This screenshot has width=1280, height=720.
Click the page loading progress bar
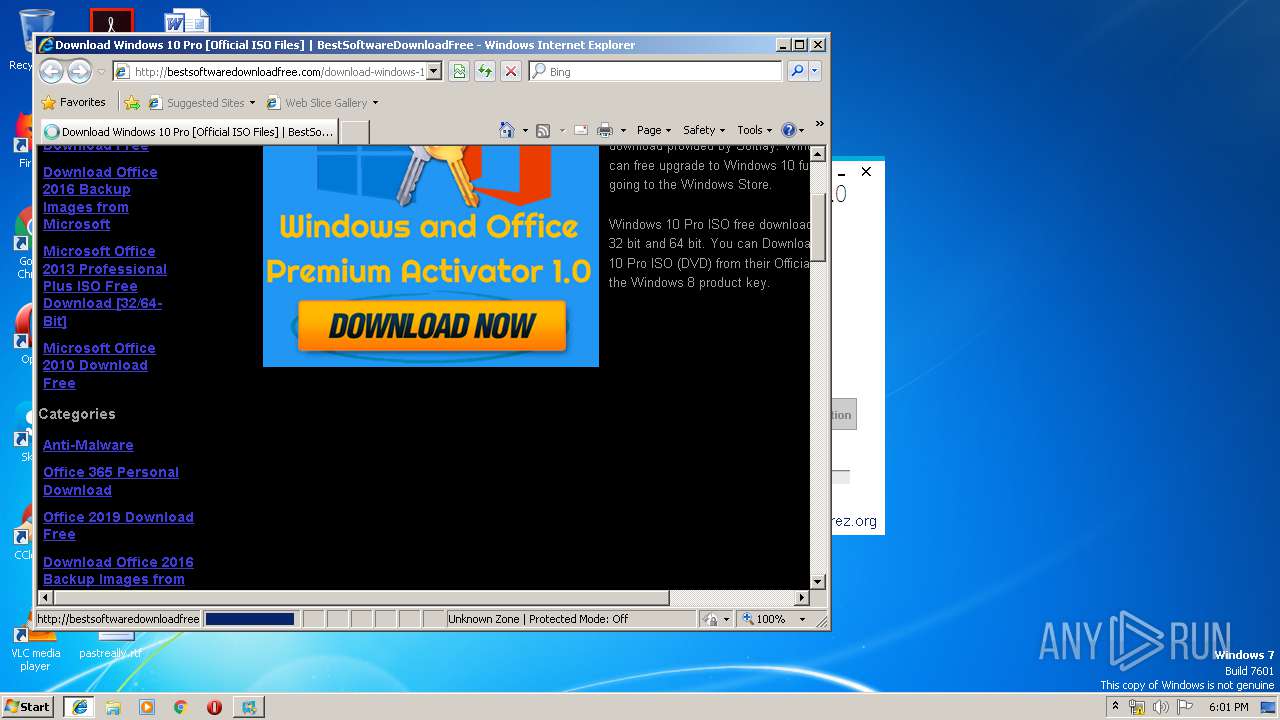pyautogui.click(x=250, y=619)
